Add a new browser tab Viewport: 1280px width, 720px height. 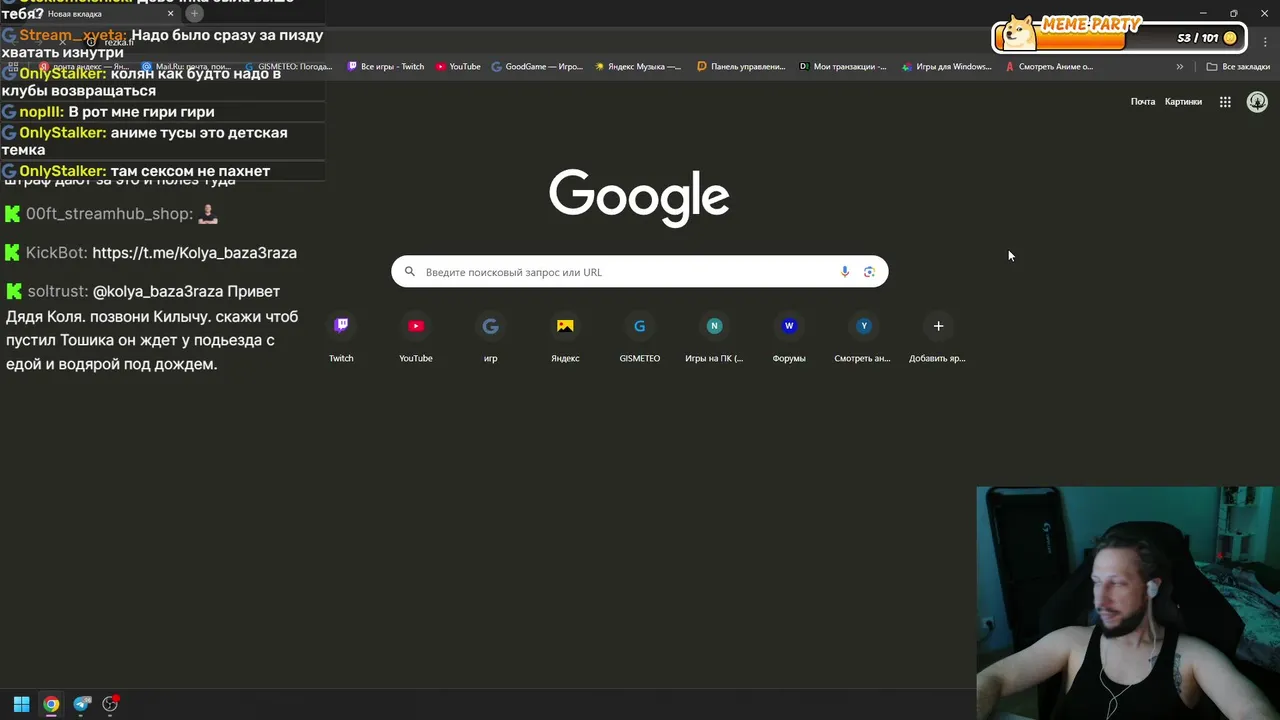coord(195,14)
